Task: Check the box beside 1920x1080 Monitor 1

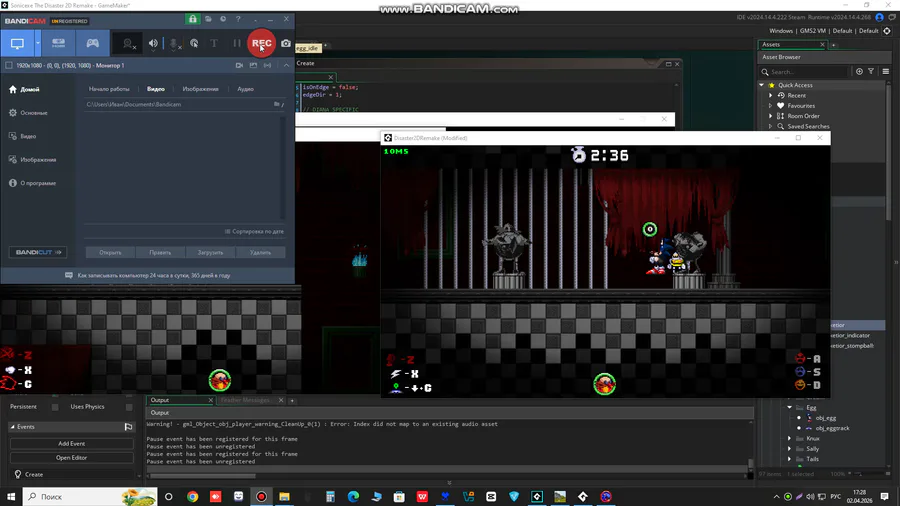Action: tap(9, 65)
